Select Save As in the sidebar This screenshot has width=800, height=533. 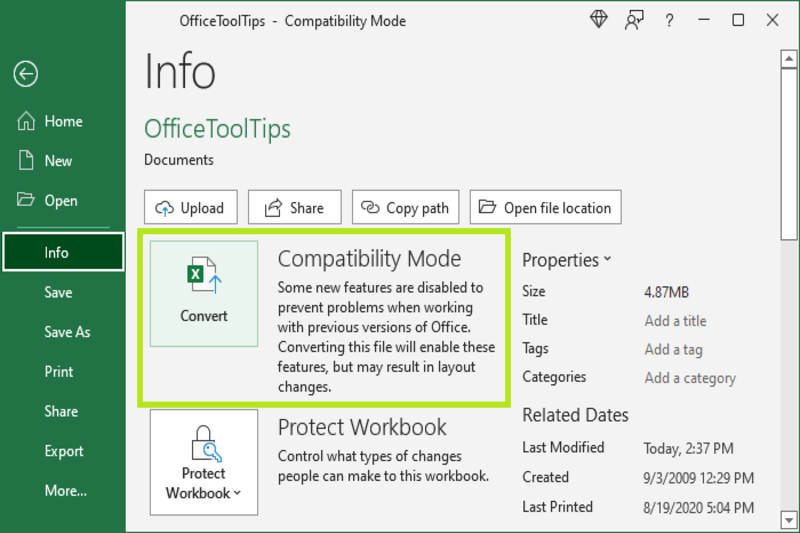(x=67, y=332)
